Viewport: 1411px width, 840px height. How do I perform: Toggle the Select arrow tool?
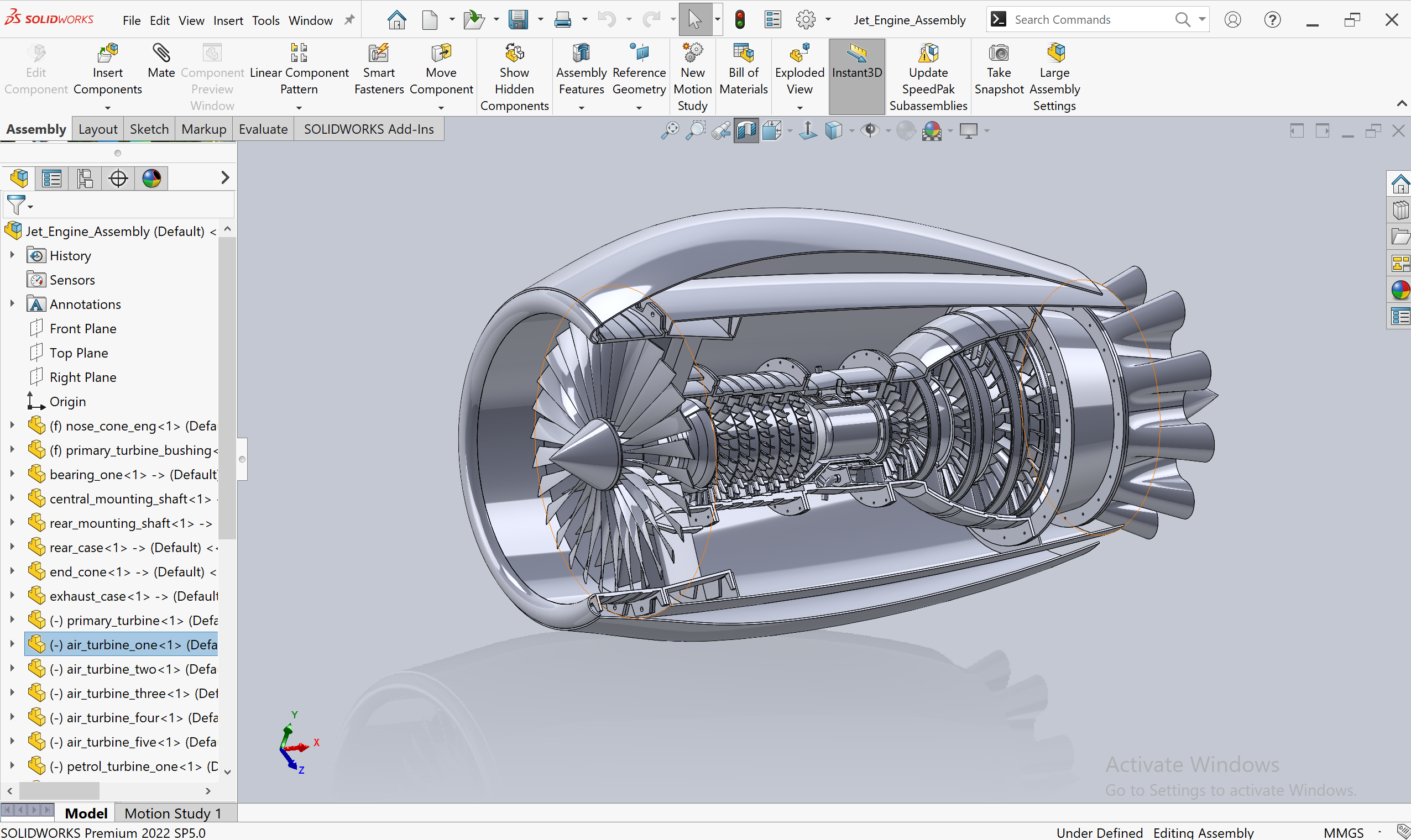point(695,20)
